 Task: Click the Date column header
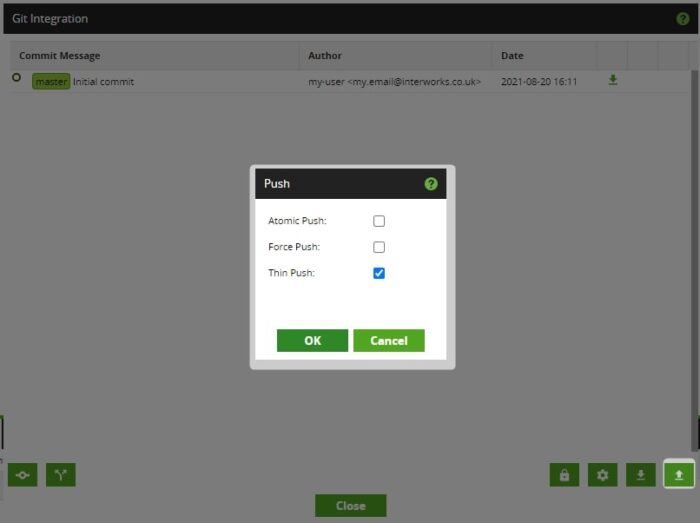pos(512,56)
